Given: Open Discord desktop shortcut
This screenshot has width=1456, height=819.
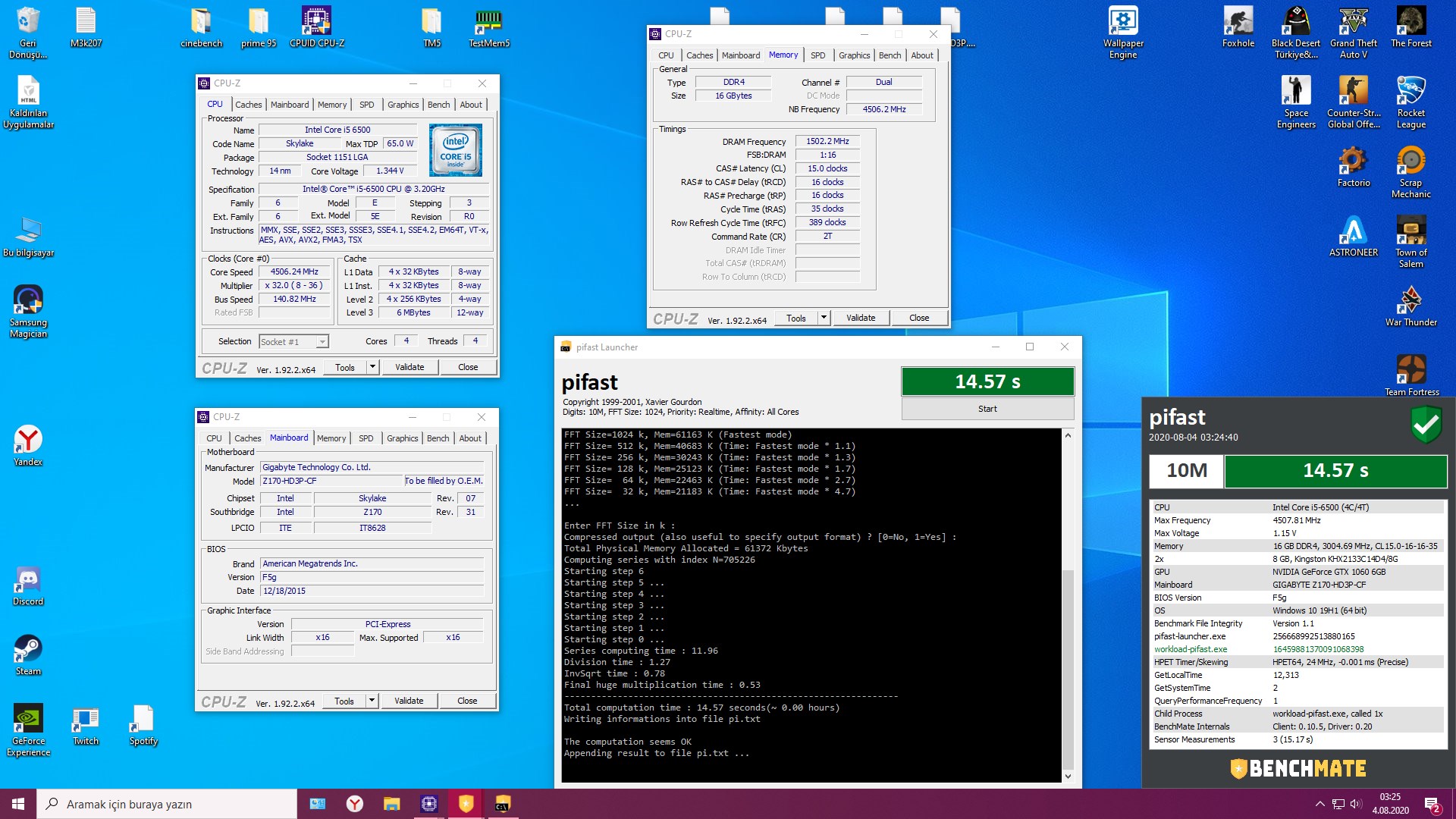Looking at the screenshot, I should 28,585.
